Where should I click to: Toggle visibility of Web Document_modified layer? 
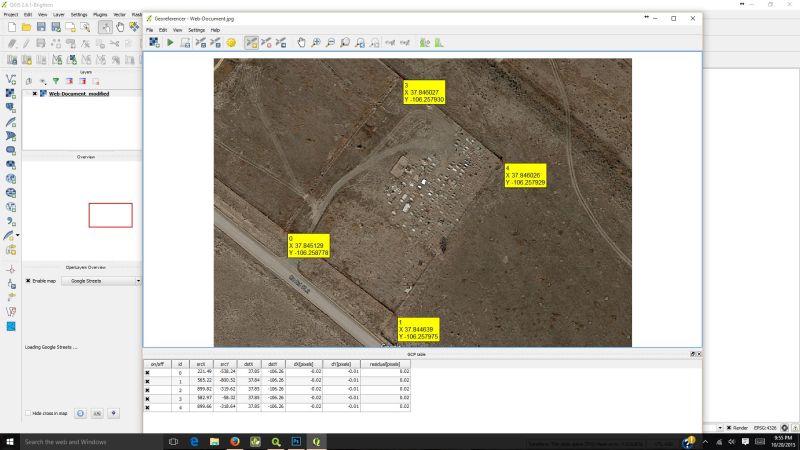tap(35, 94)
